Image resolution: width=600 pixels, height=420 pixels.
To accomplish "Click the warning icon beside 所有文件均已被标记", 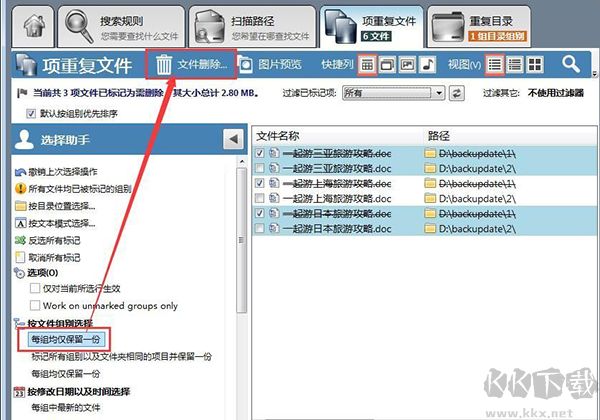I will 20,189.
